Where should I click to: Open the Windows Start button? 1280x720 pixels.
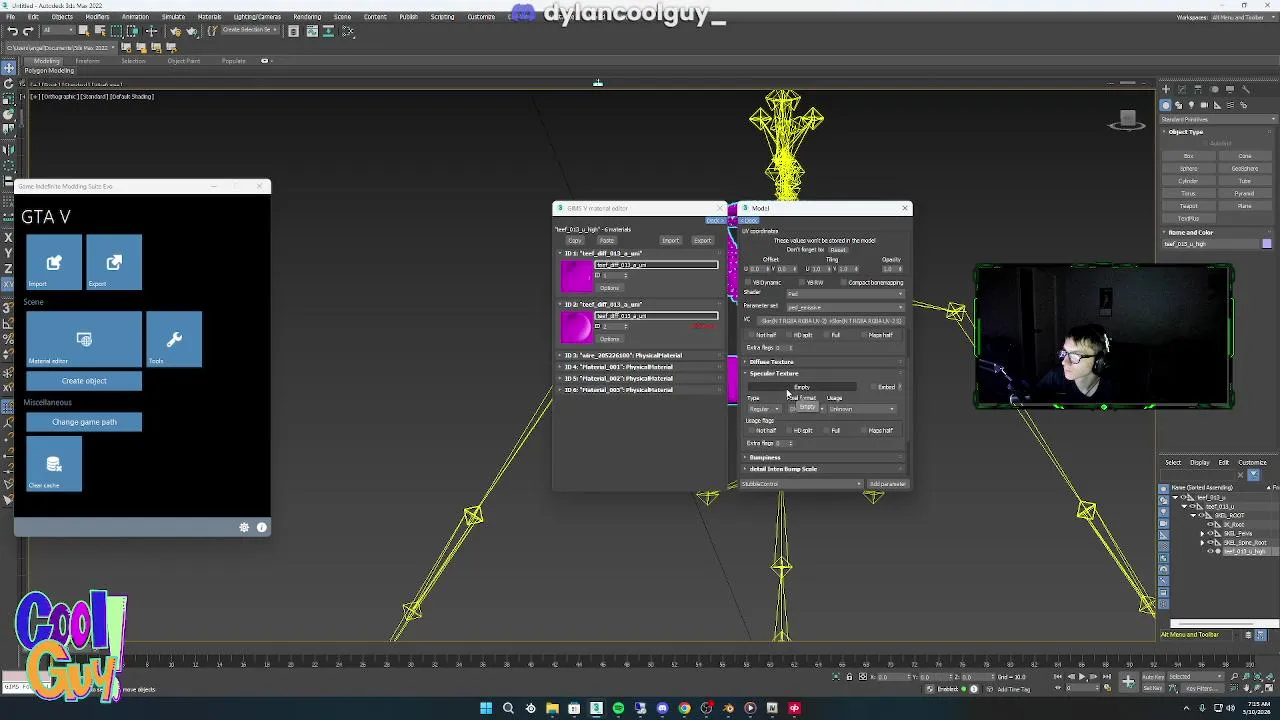pos(486,708)
